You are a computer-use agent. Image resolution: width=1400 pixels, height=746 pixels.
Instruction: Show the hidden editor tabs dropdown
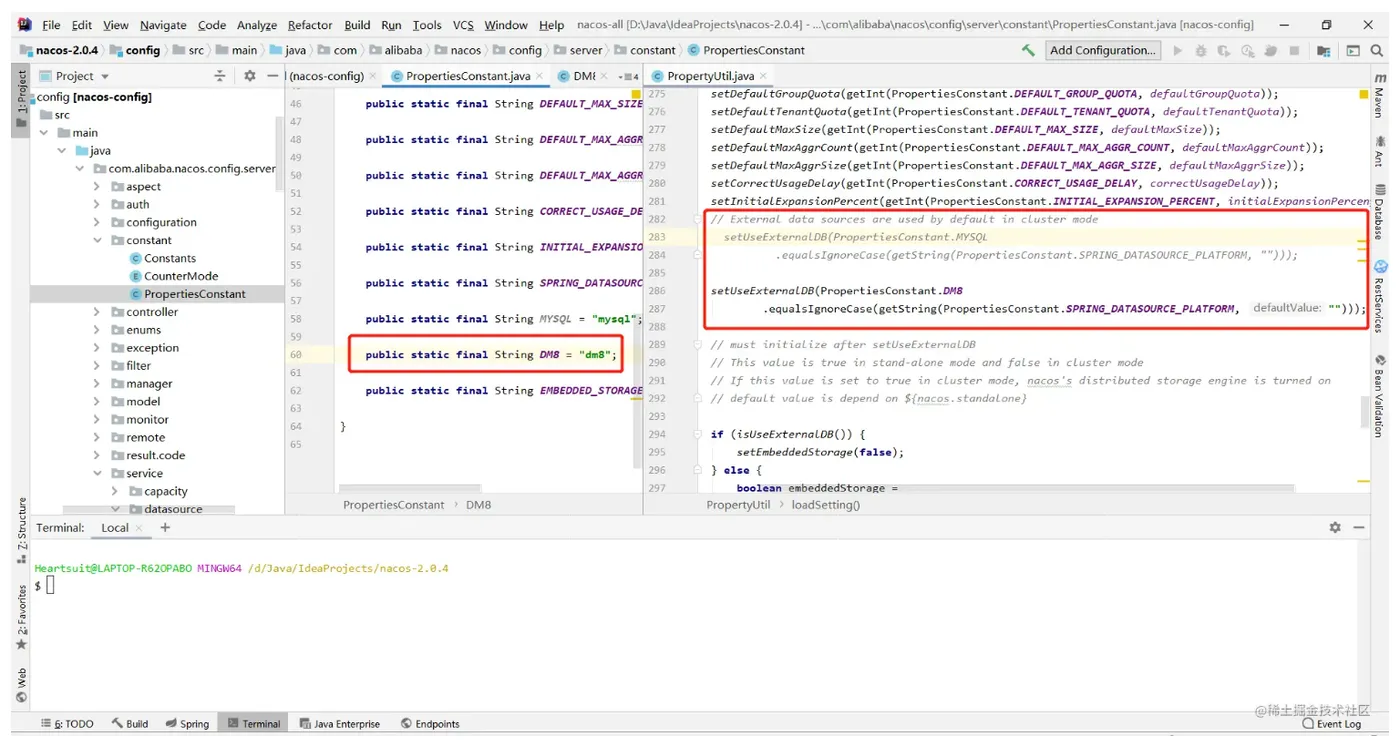628,76
